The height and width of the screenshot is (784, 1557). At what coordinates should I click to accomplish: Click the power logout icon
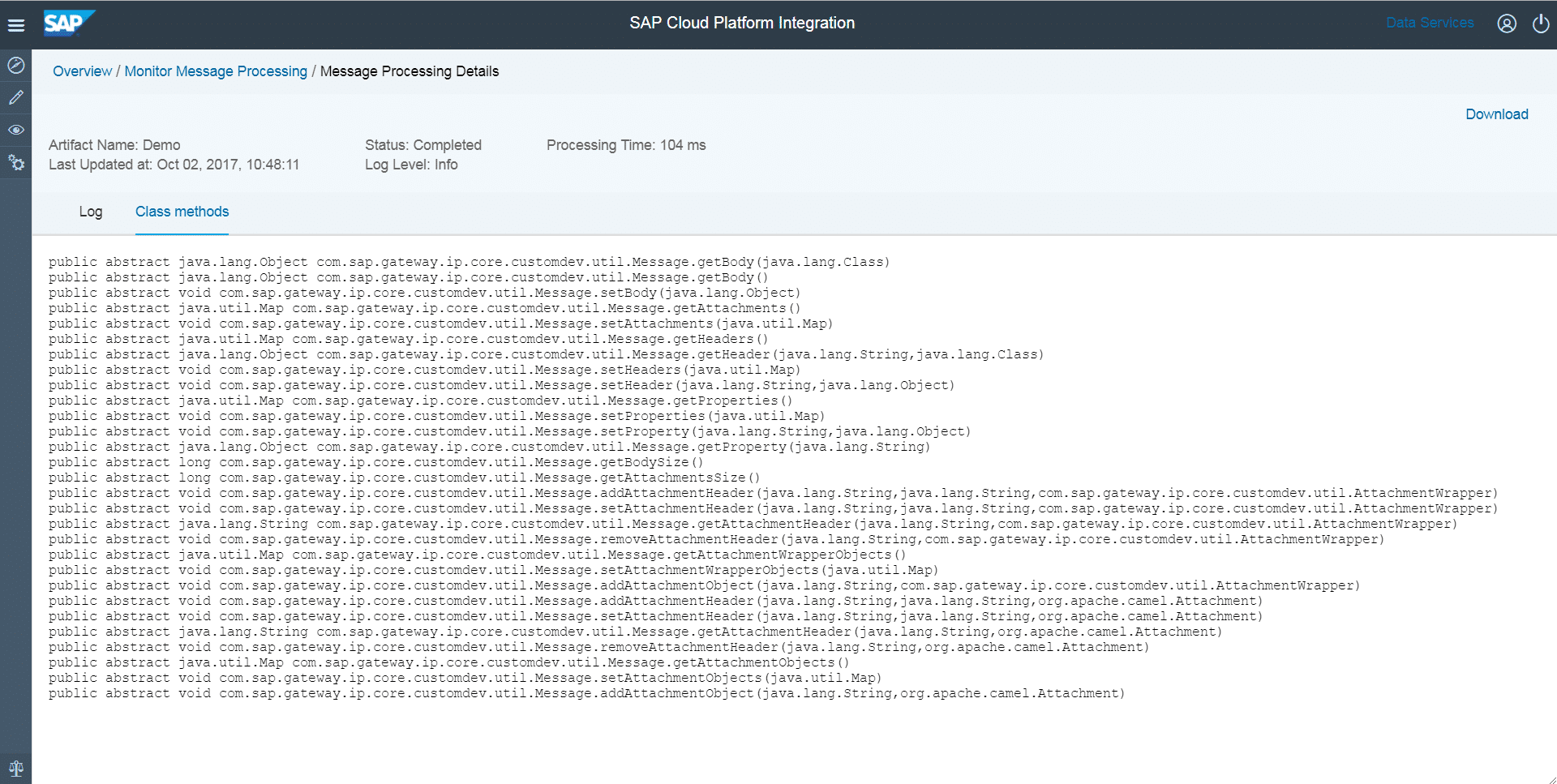[x=1541, y=24]
